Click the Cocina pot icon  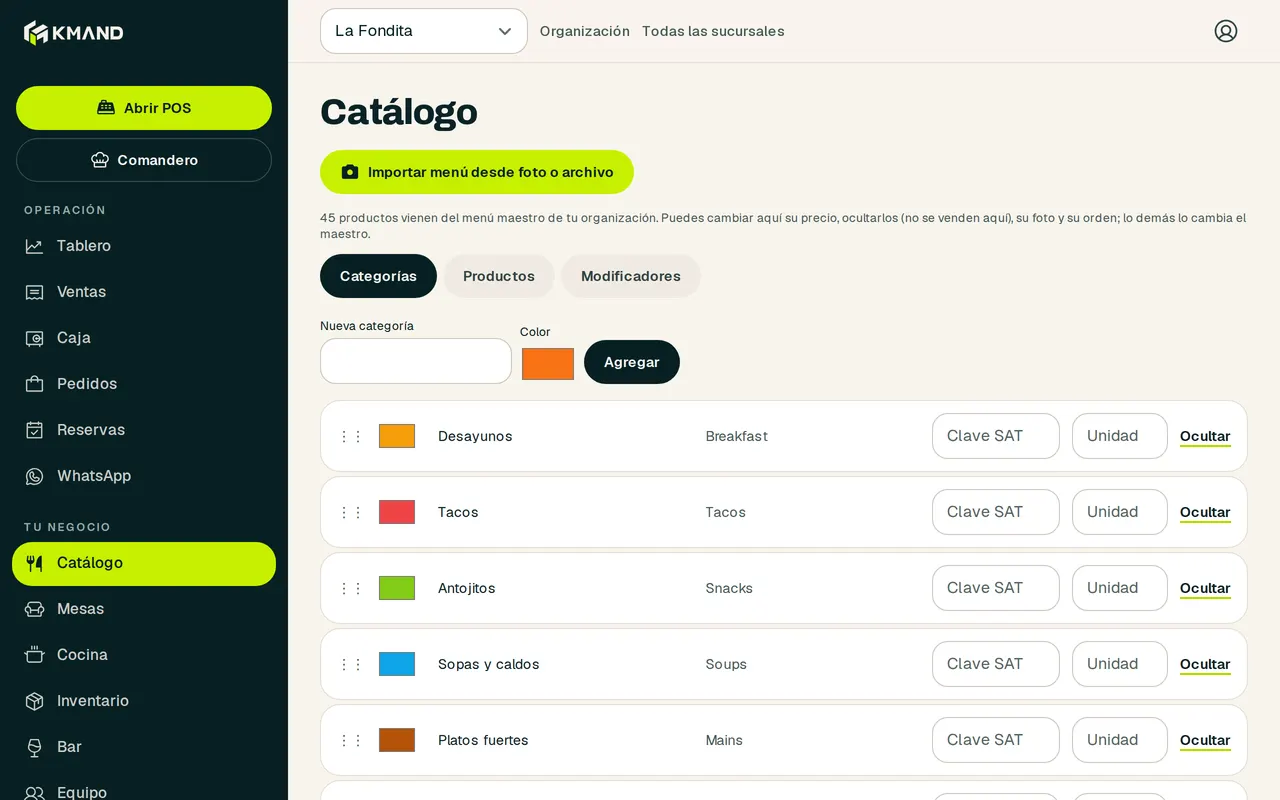click(34, 655)
